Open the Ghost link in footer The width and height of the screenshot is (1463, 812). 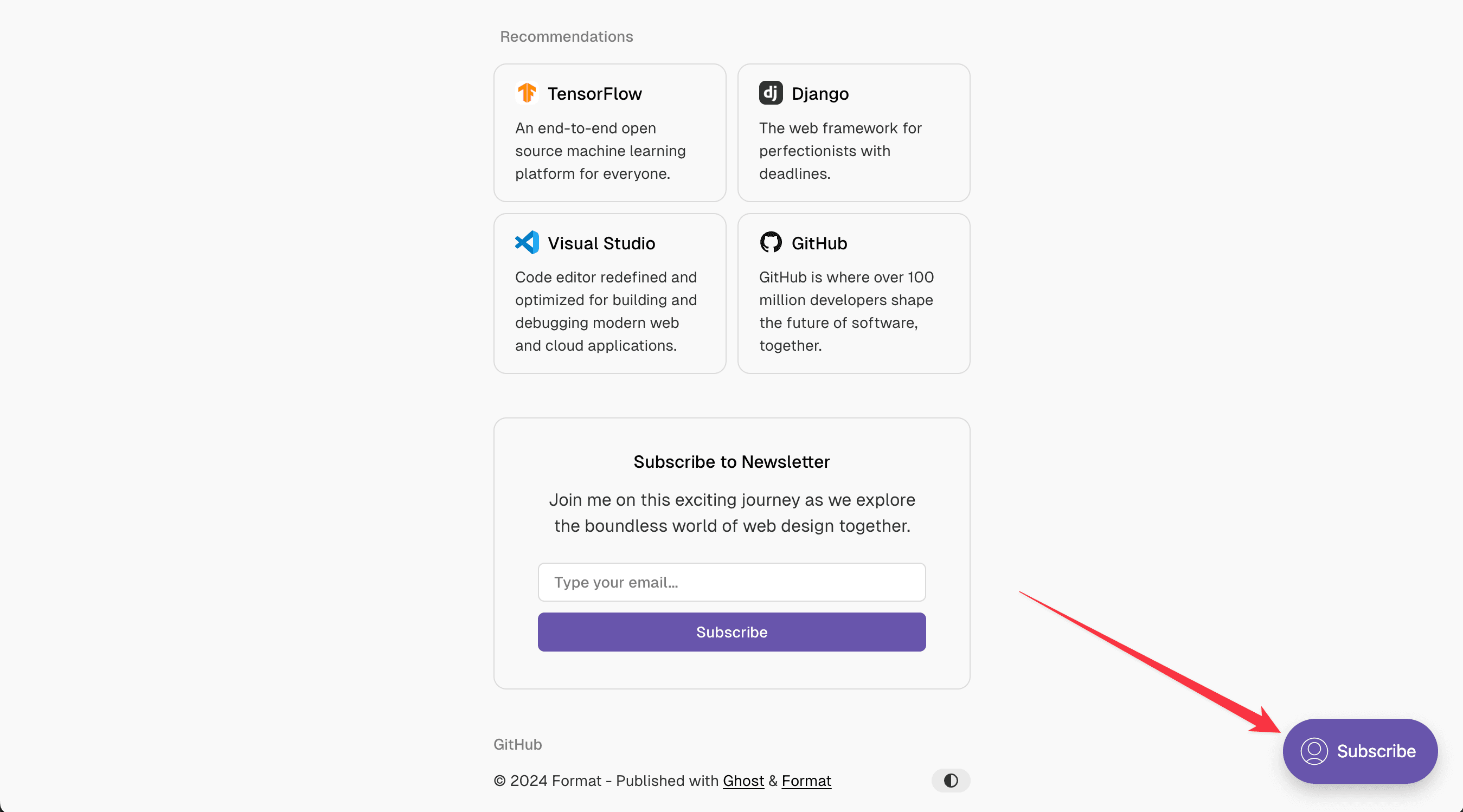point(743,781)
